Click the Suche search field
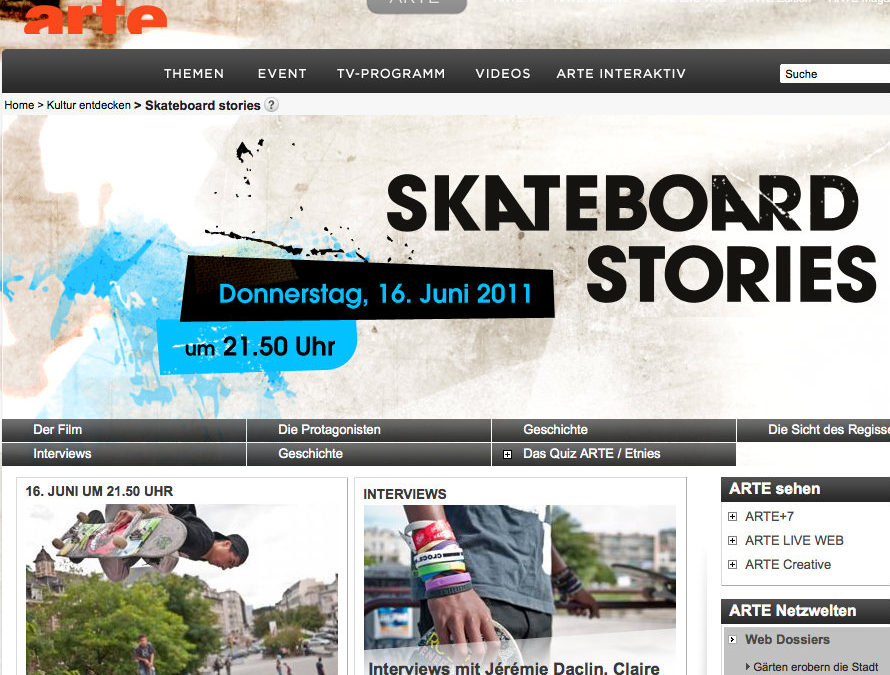The image size is (890, 675). (x=834, y=74)
